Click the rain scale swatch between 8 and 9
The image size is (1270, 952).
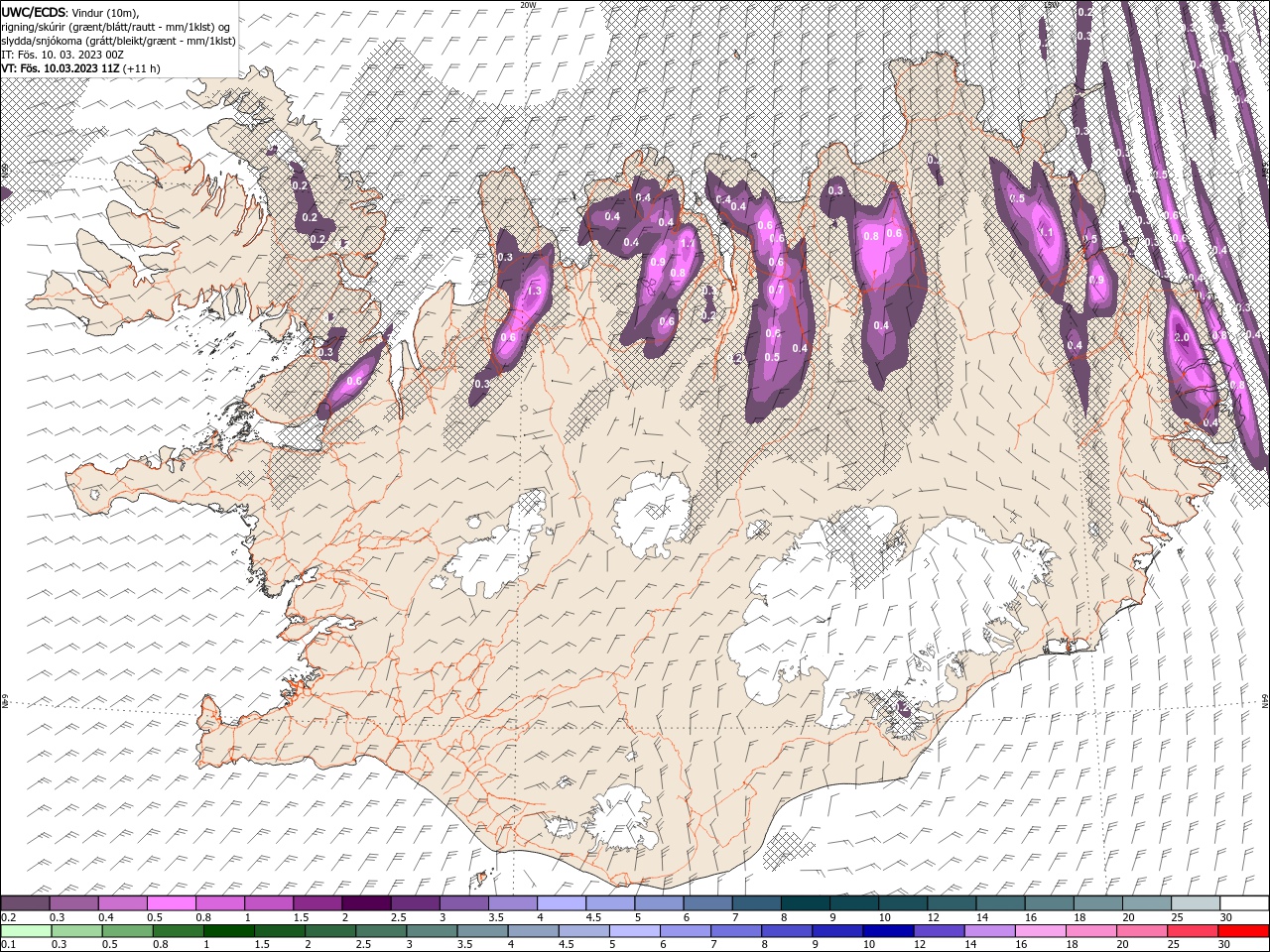pyautogui.click(x=787, y=930)
